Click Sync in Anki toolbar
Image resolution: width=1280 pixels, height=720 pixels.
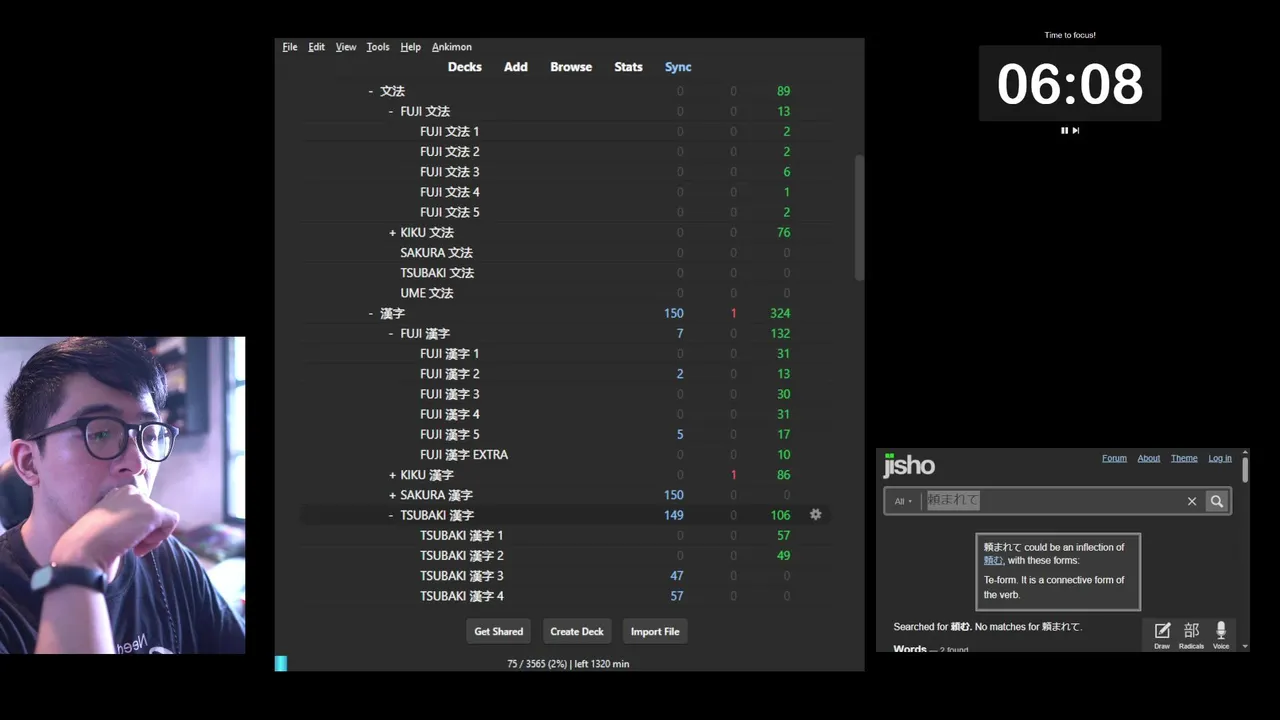click(x=678, y=67)
